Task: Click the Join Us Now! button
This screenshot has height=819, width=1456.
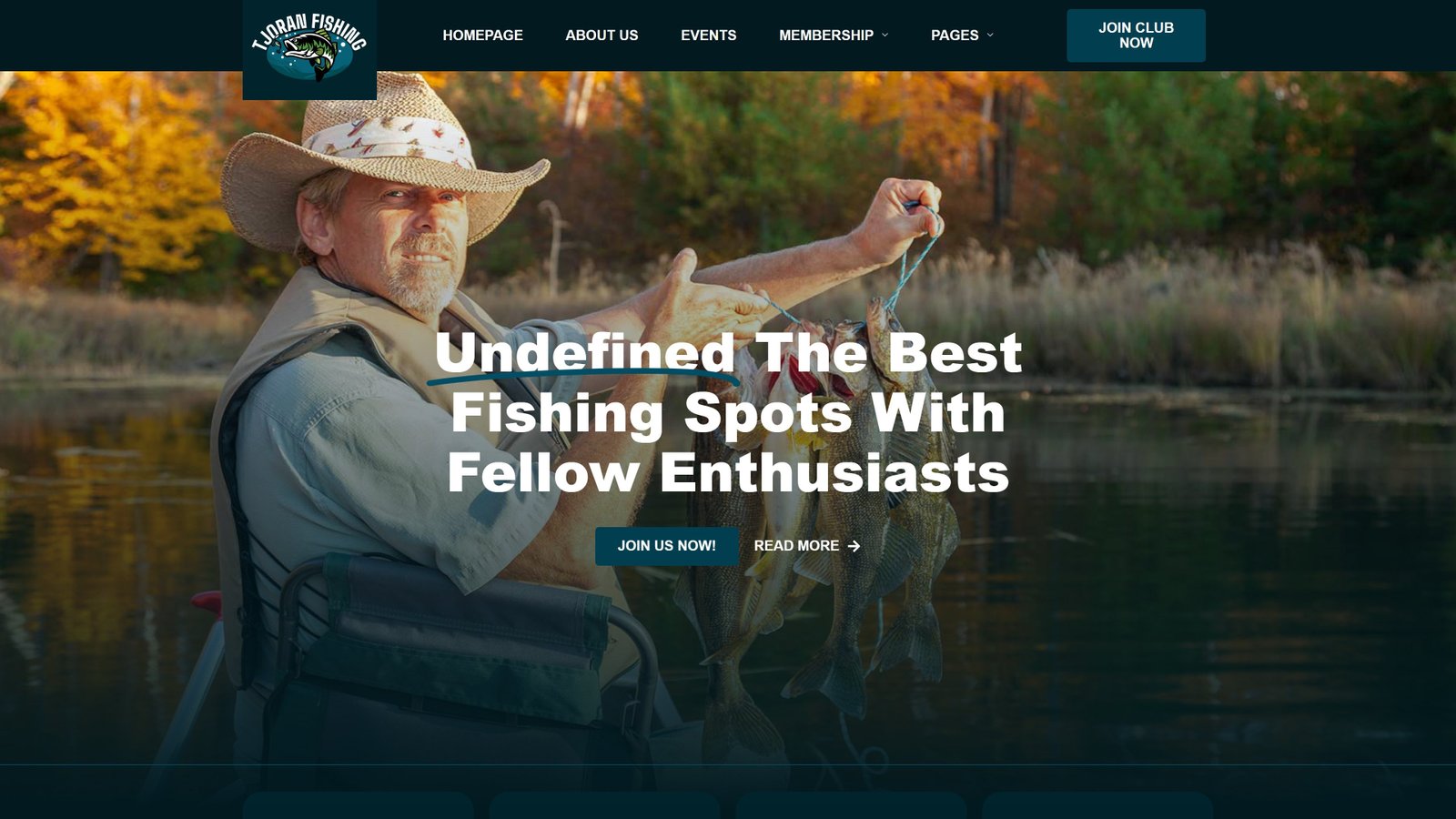Action: pos(667,546)
